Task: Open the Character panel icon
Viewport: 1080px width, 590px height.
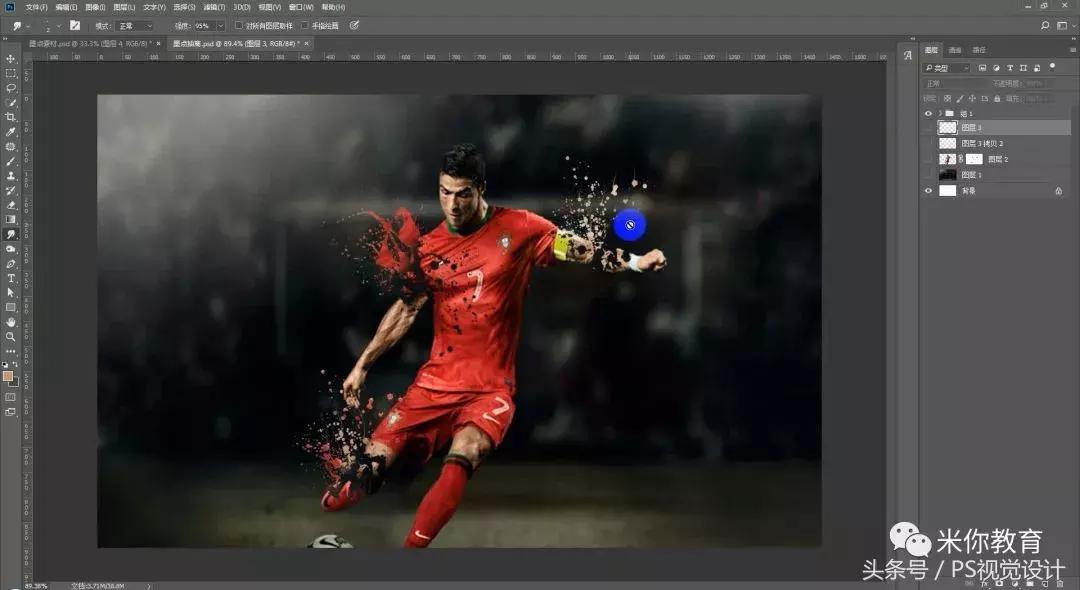Action: point(908,56)
